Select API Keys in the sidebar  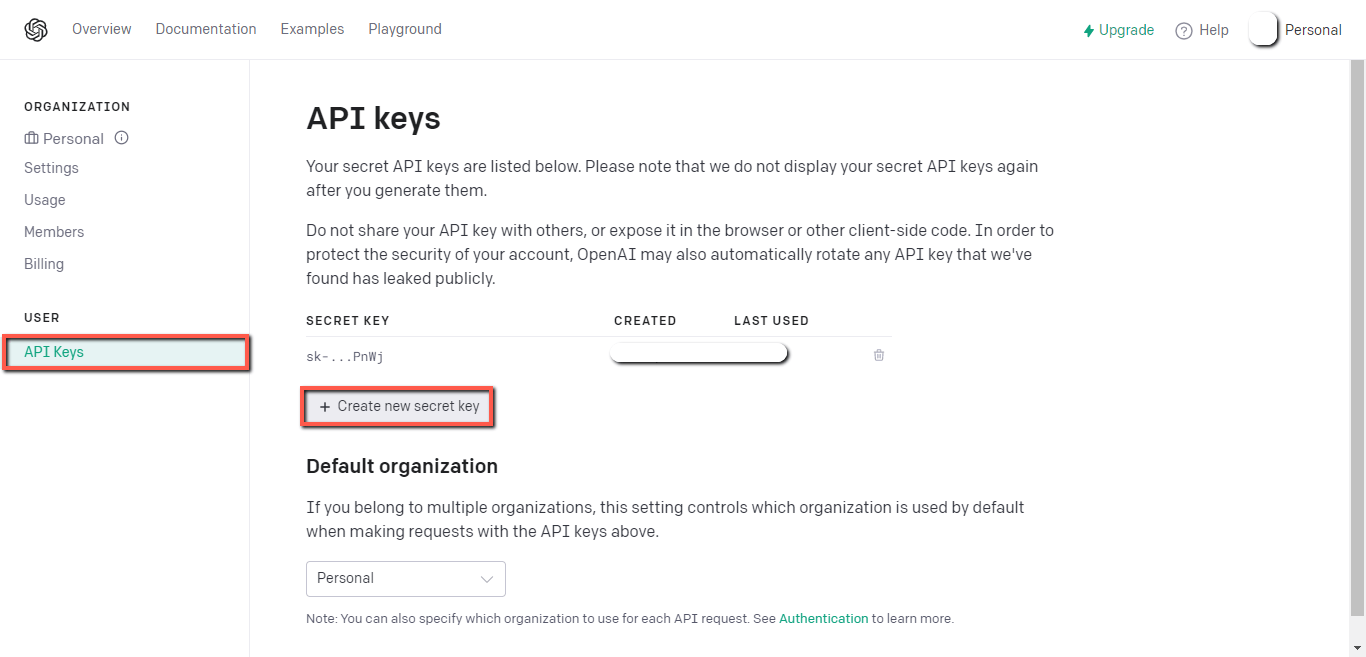click(x=127, y=353)
